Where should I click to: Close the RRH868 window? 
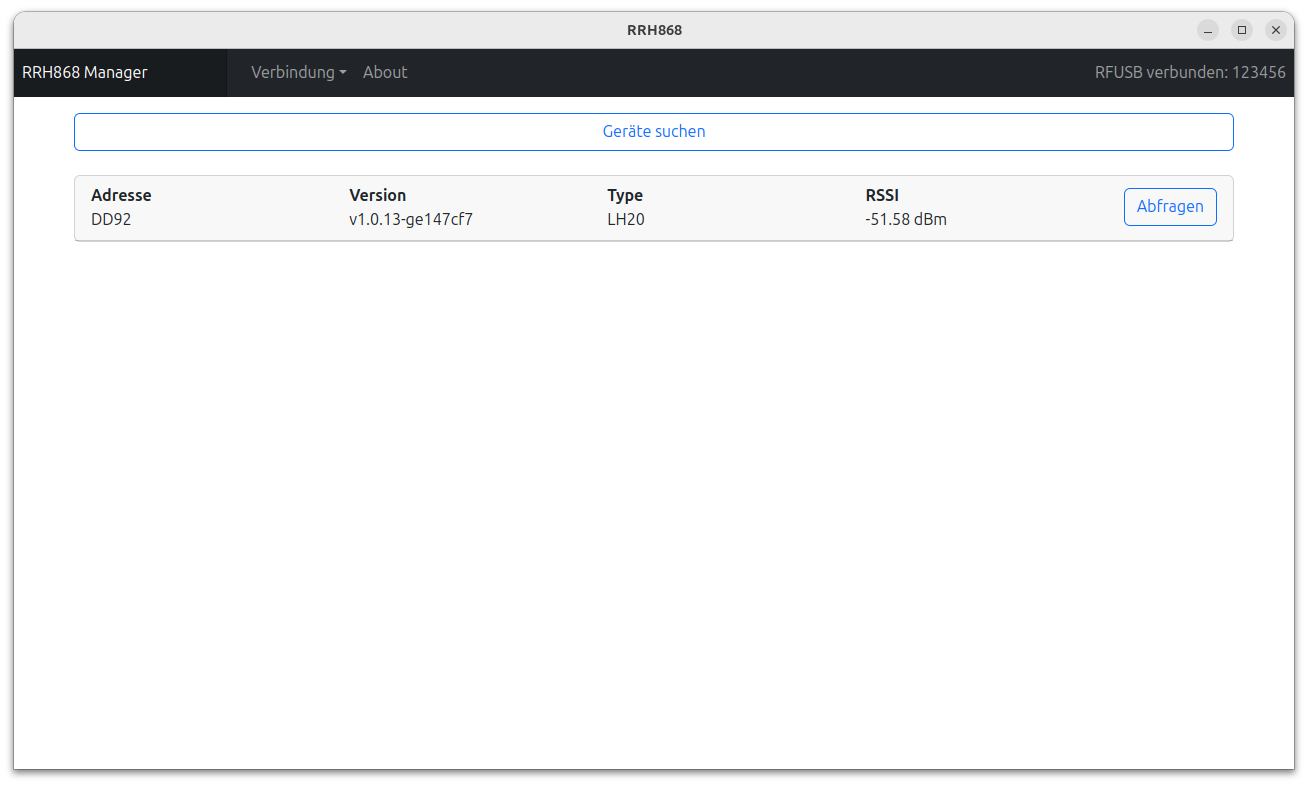[x=1276, y=30]
